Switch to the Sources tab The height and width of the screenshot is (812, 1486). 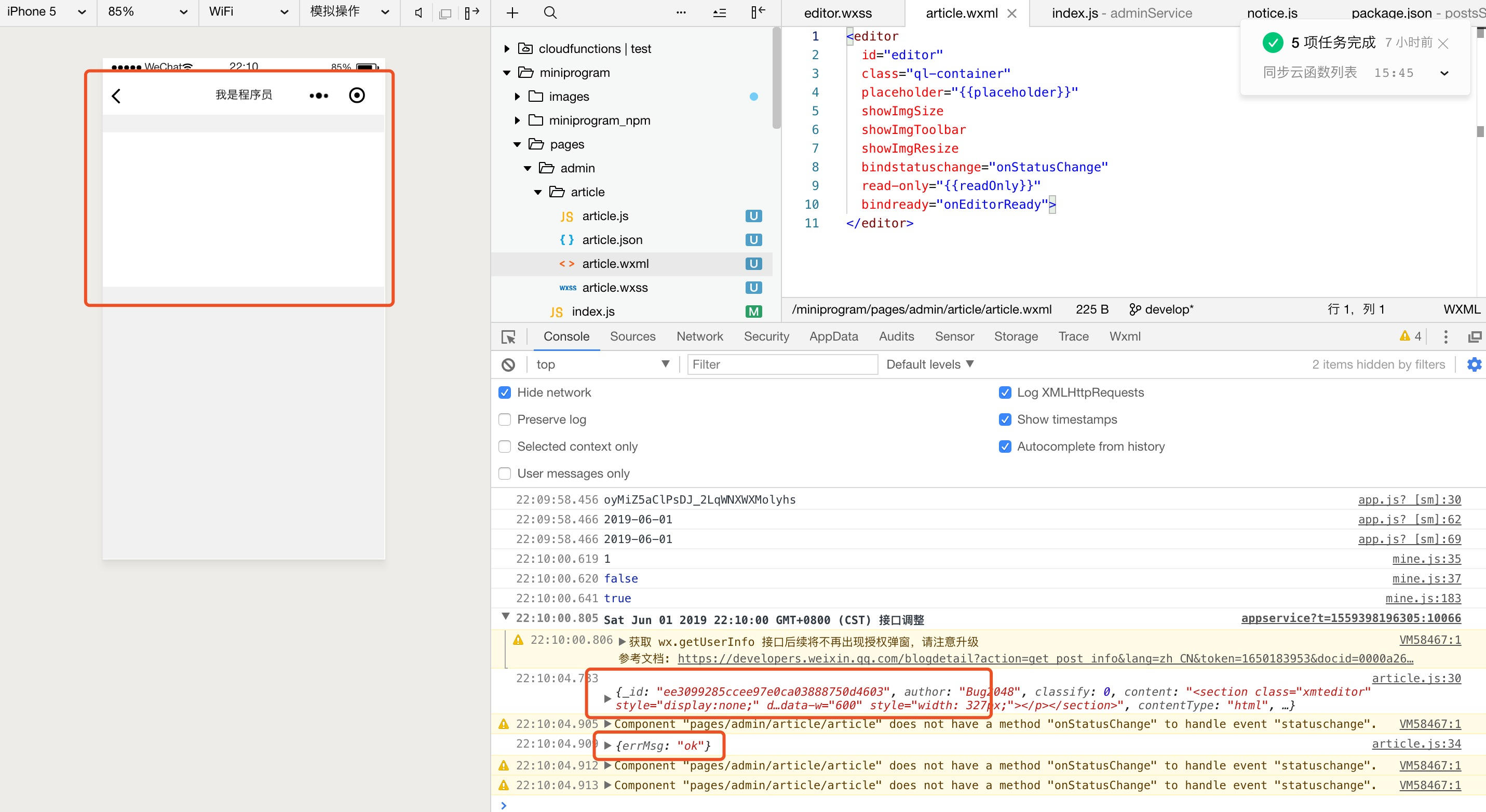tap(633, 337)
